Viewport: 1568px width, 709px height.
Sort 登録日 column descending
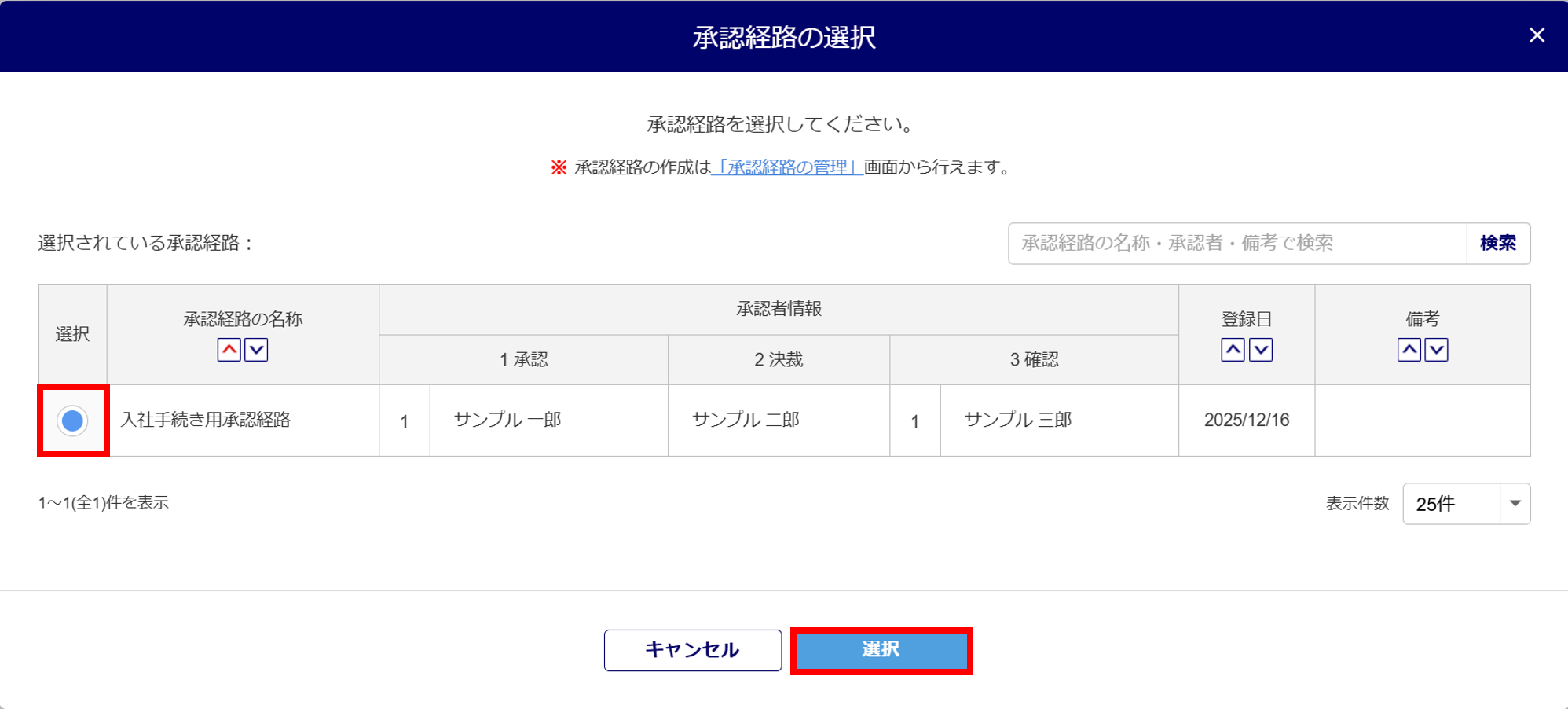coord(1261,350)
